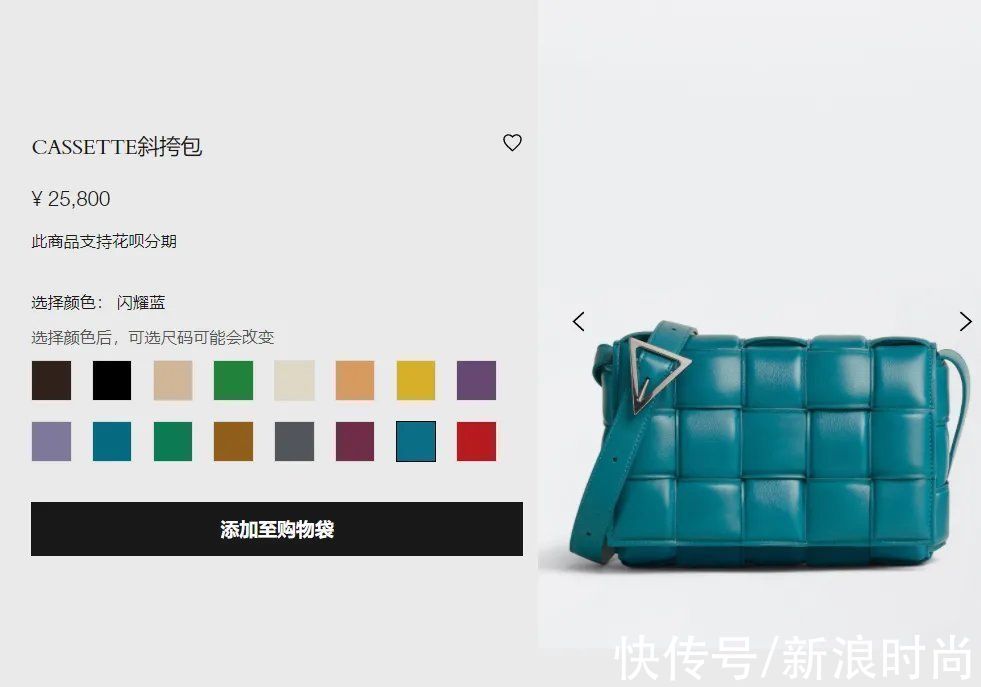This screenshot has width=981, height=687.
Task: Choose the cream white color swatch
Action: 294,380
